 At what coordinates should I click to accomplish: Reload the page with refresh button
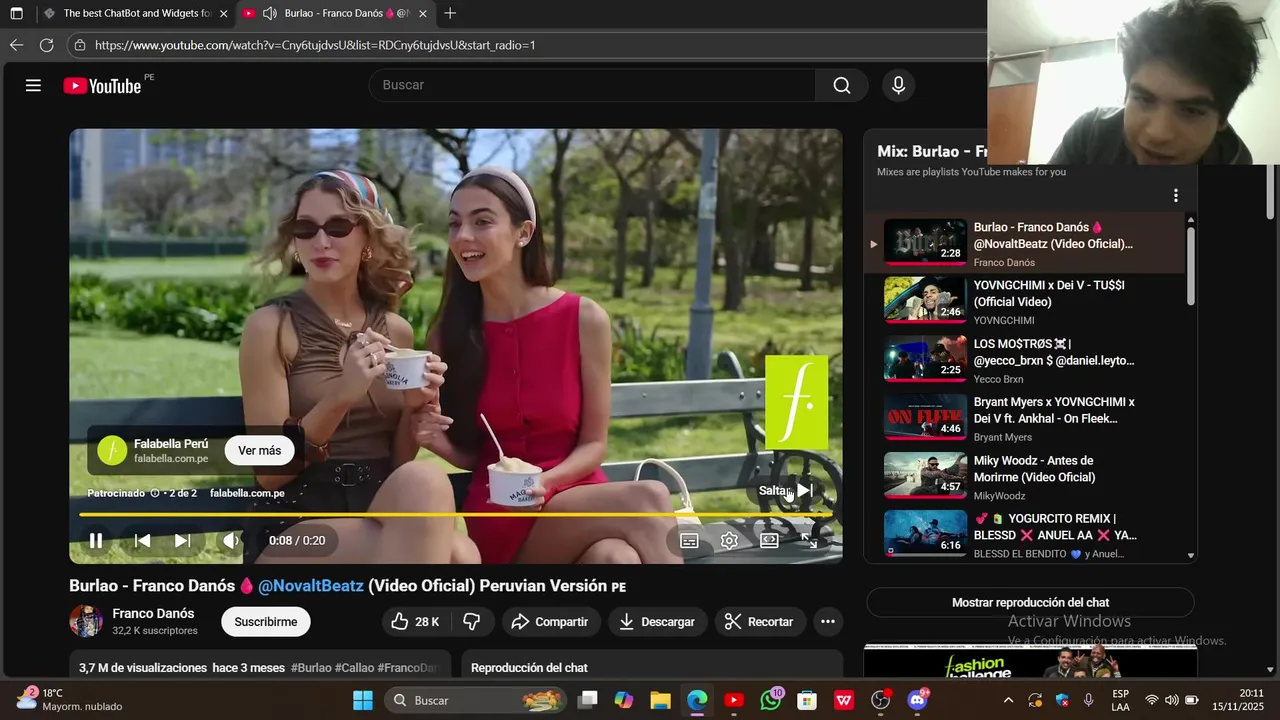[46, 45]
